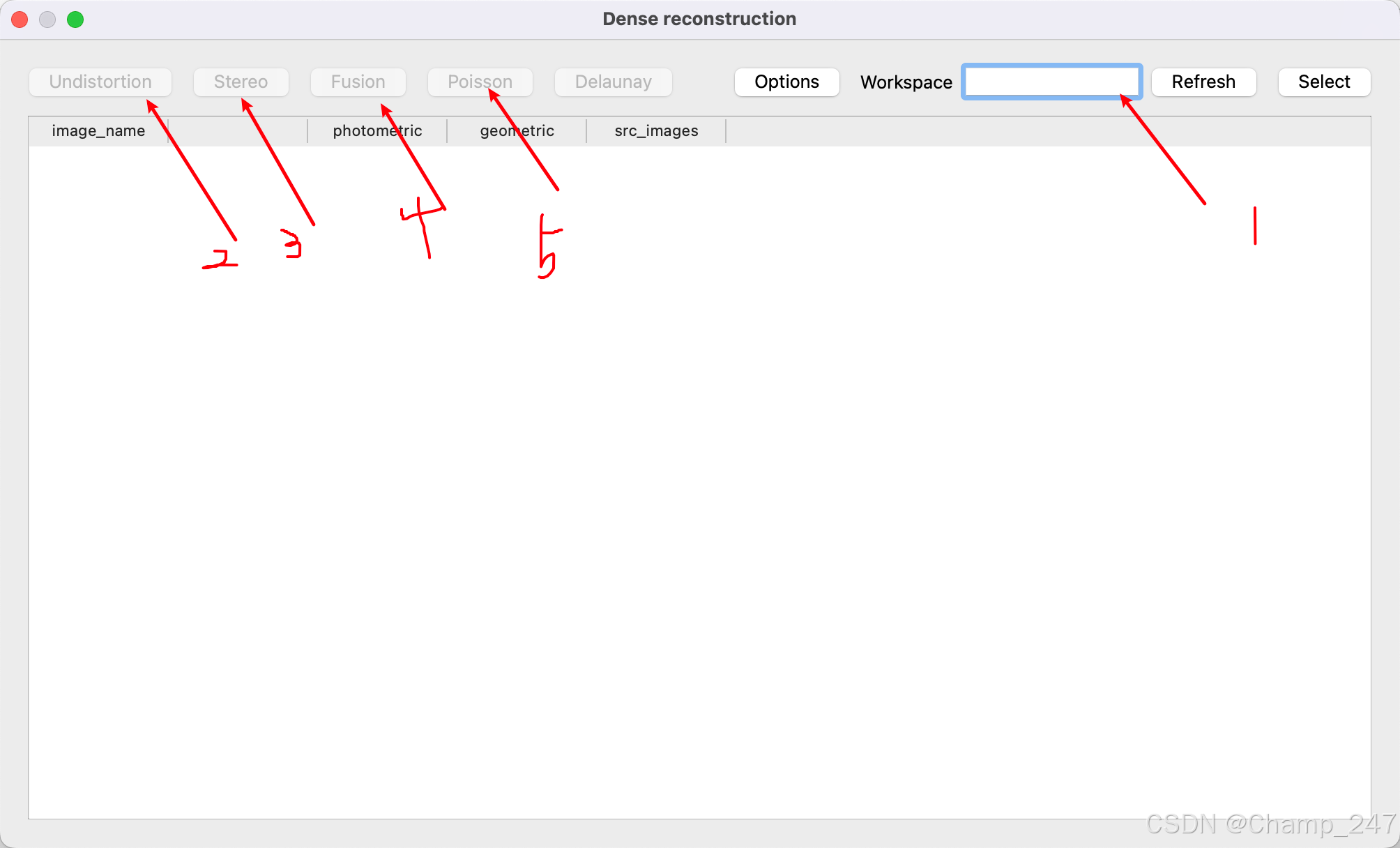Open the Options dialog
The image size is (1400, 848).
click(x=786, y=82)
